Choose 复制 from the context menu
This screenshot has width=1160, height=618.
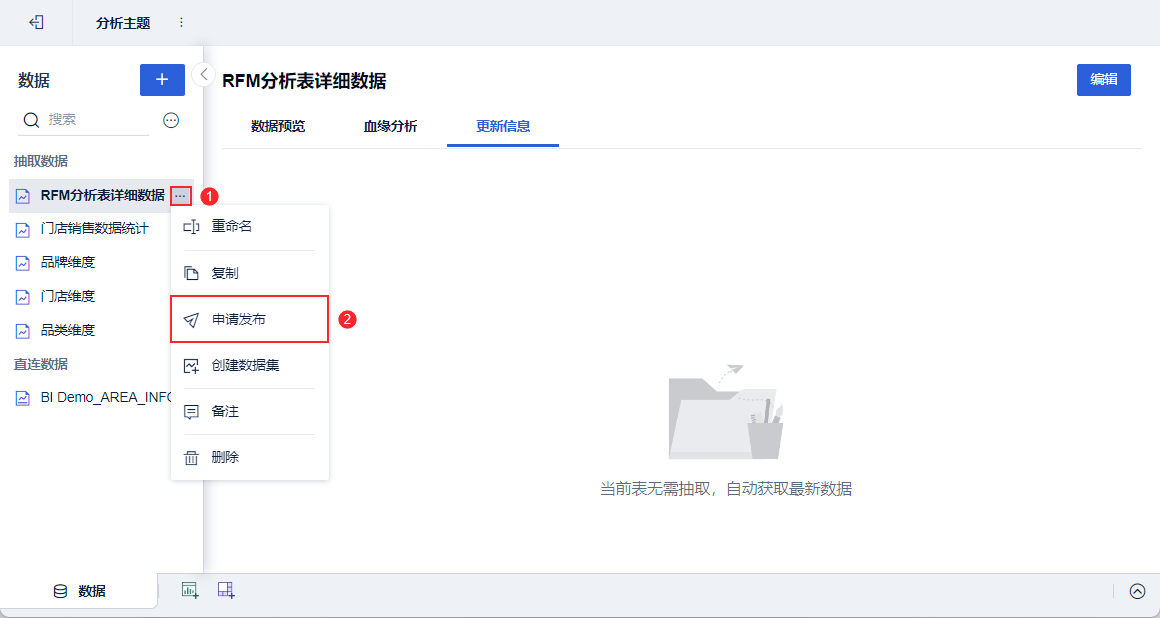pyautogui.click(x=225, y=273)
